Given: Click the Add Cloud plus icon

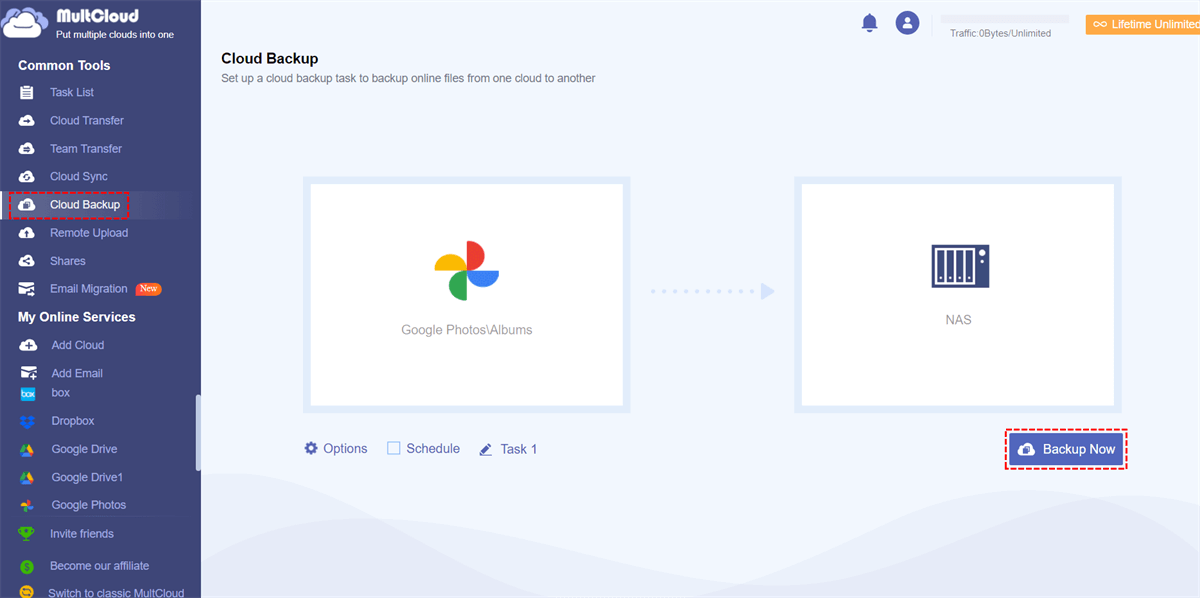Looking at the screenshot, I should (27, 345).
